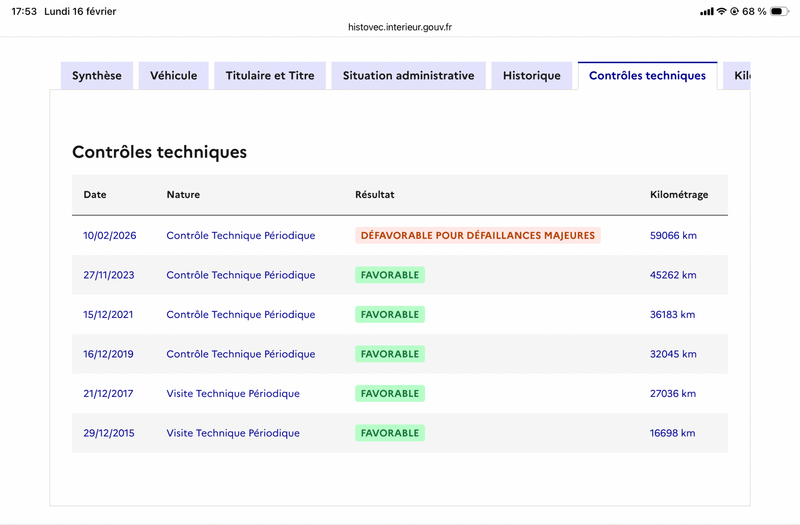Tap the cellular signal bars icon

(x=707, y=11)
